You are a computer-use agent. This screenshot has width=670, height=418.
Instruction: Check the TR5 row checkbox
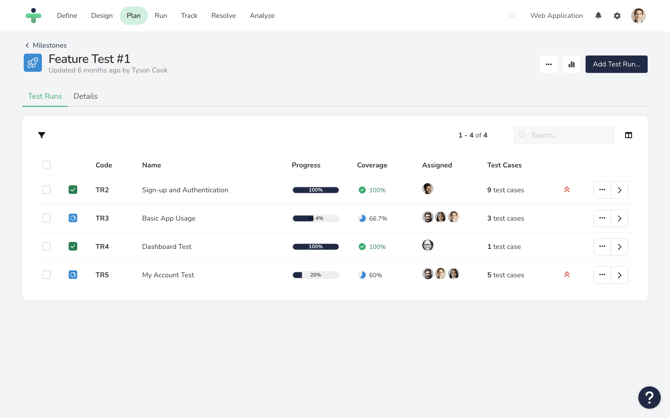[46, 275]
